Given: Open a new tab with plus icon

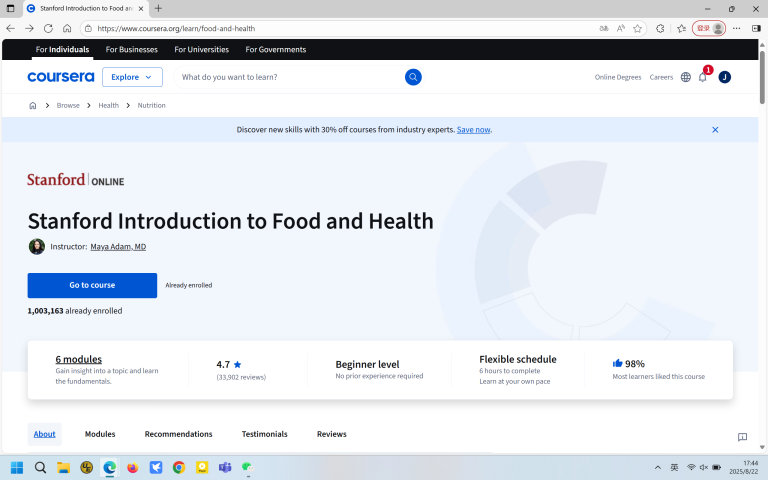Looking at the screenshot, I should click(x=158, y=8).
